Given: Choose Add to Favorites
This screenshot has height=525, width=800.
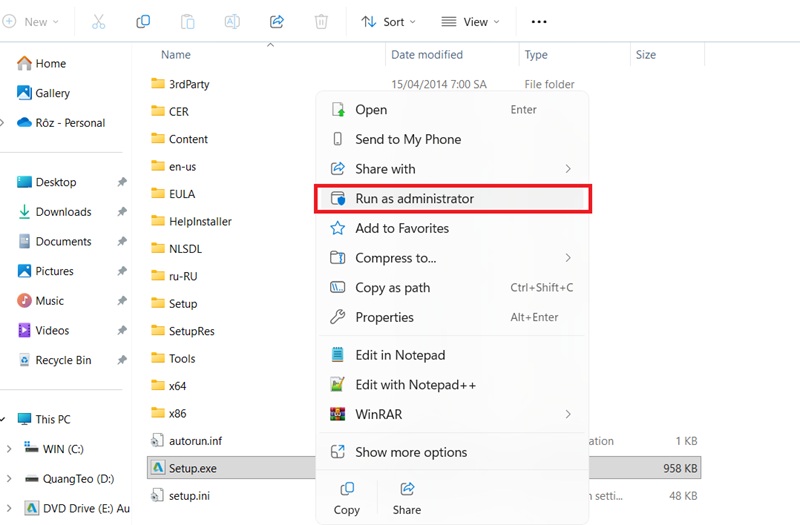Looking at the screenshot, I should 451,228.
